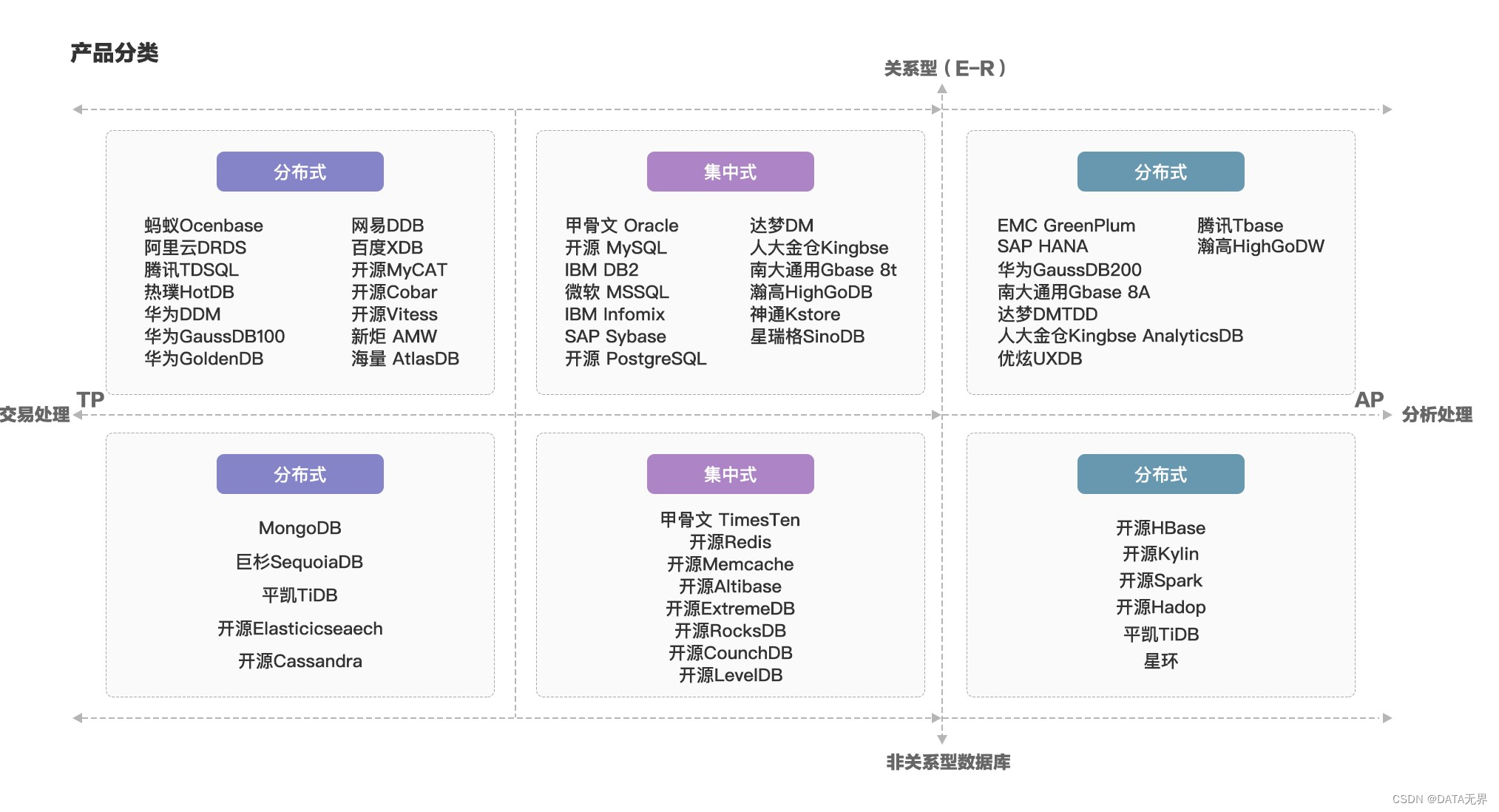
Task: Click 华为GoldenDB entry
Action: [x=204, y=359]
